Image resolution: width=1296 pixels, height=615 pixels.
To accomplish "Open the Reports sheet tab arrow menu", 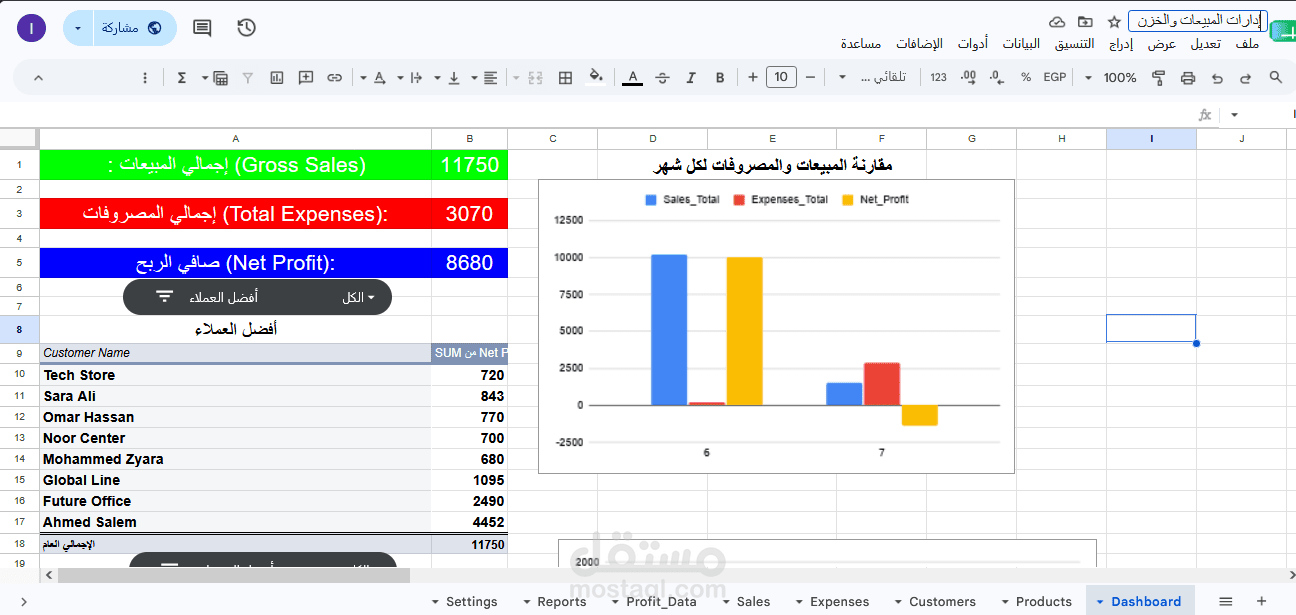I will tap(527, 602).
